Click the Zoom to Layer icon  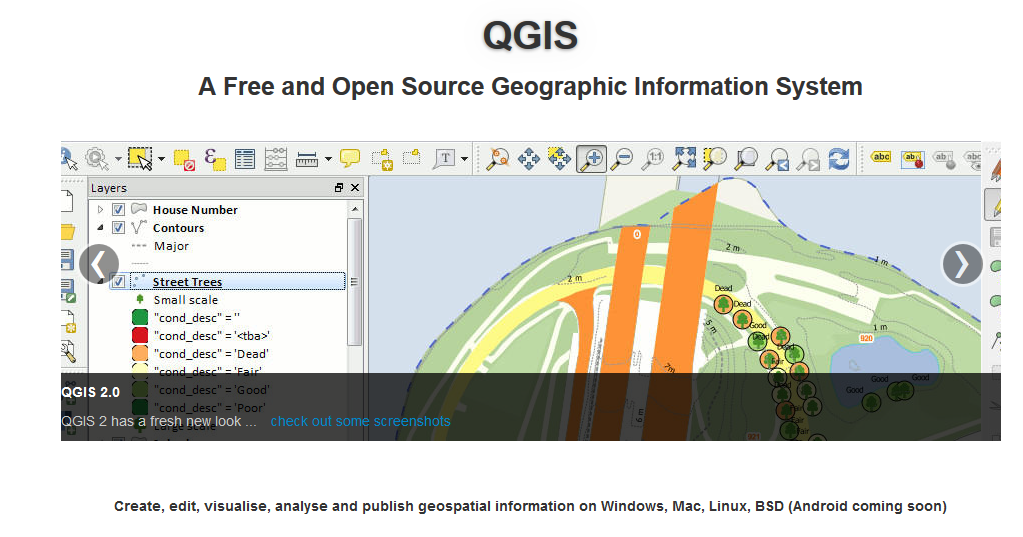click(746, 159)
